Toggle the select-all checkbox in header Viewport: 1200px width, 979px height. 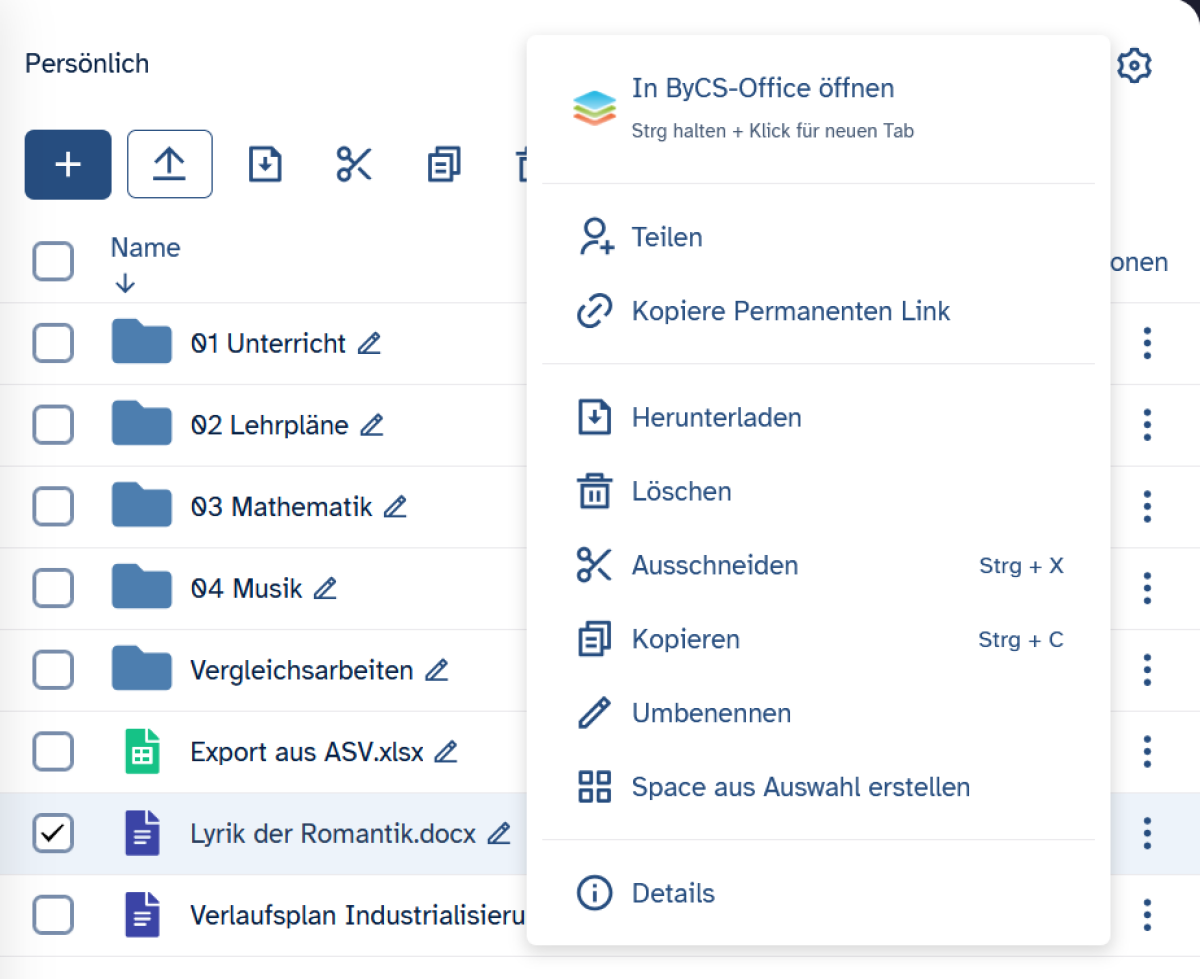click(53, 262)
